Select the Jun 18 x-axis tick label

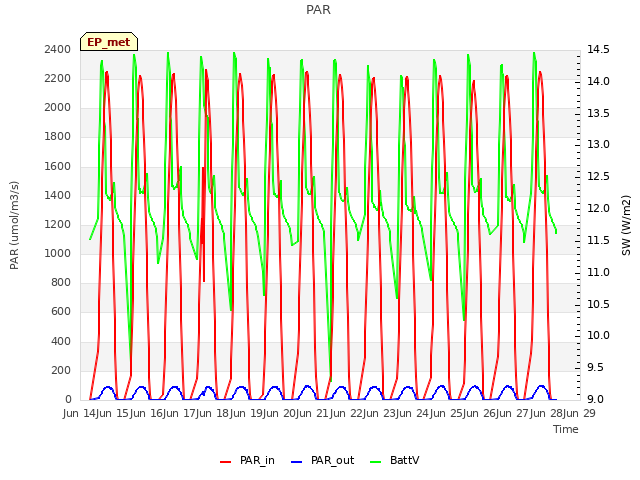coord(214,413)
